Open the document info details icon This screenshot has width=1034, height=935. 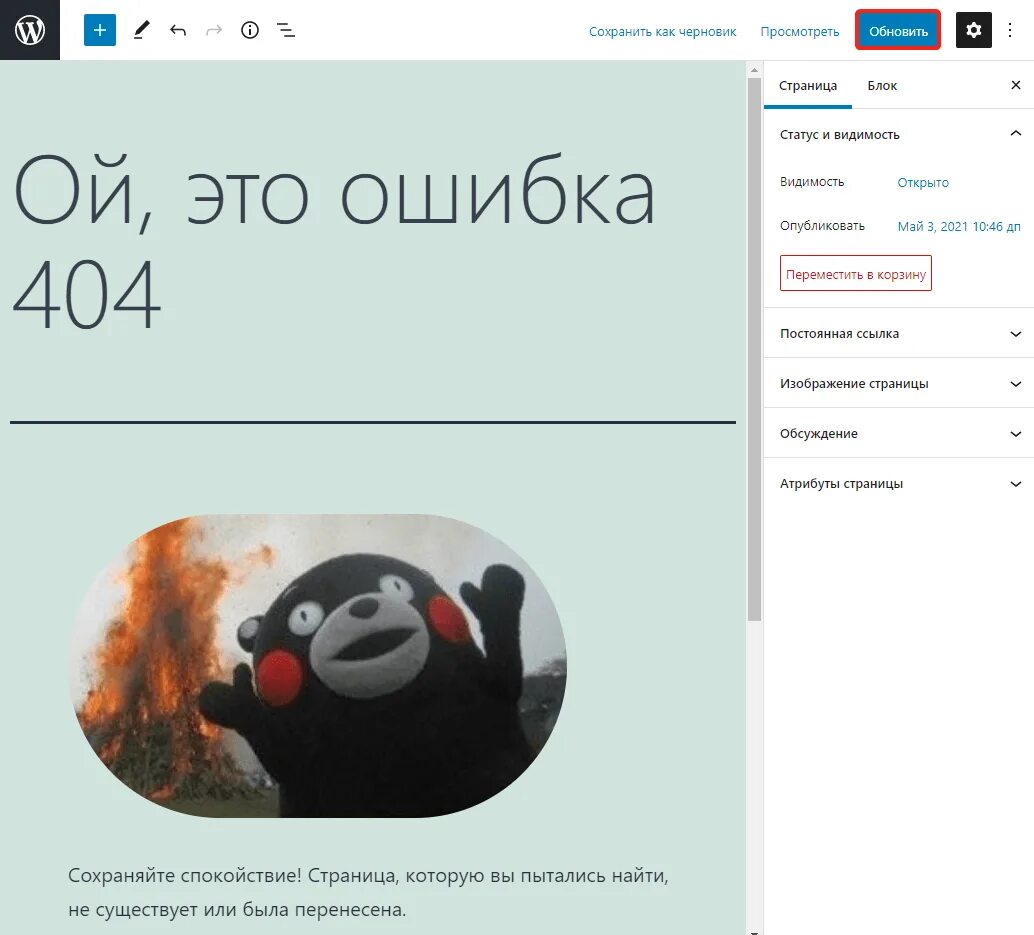tap(250, 30)
